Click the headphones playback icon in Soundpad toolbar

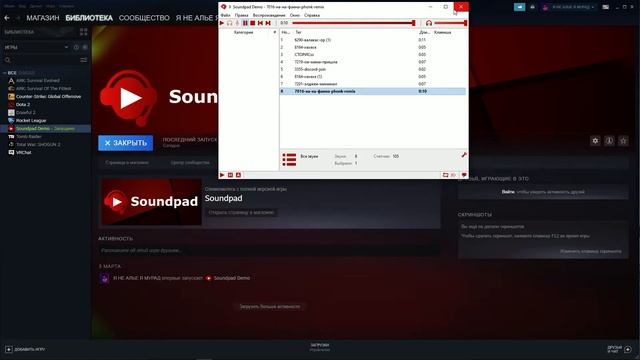(x=230, y=23)
